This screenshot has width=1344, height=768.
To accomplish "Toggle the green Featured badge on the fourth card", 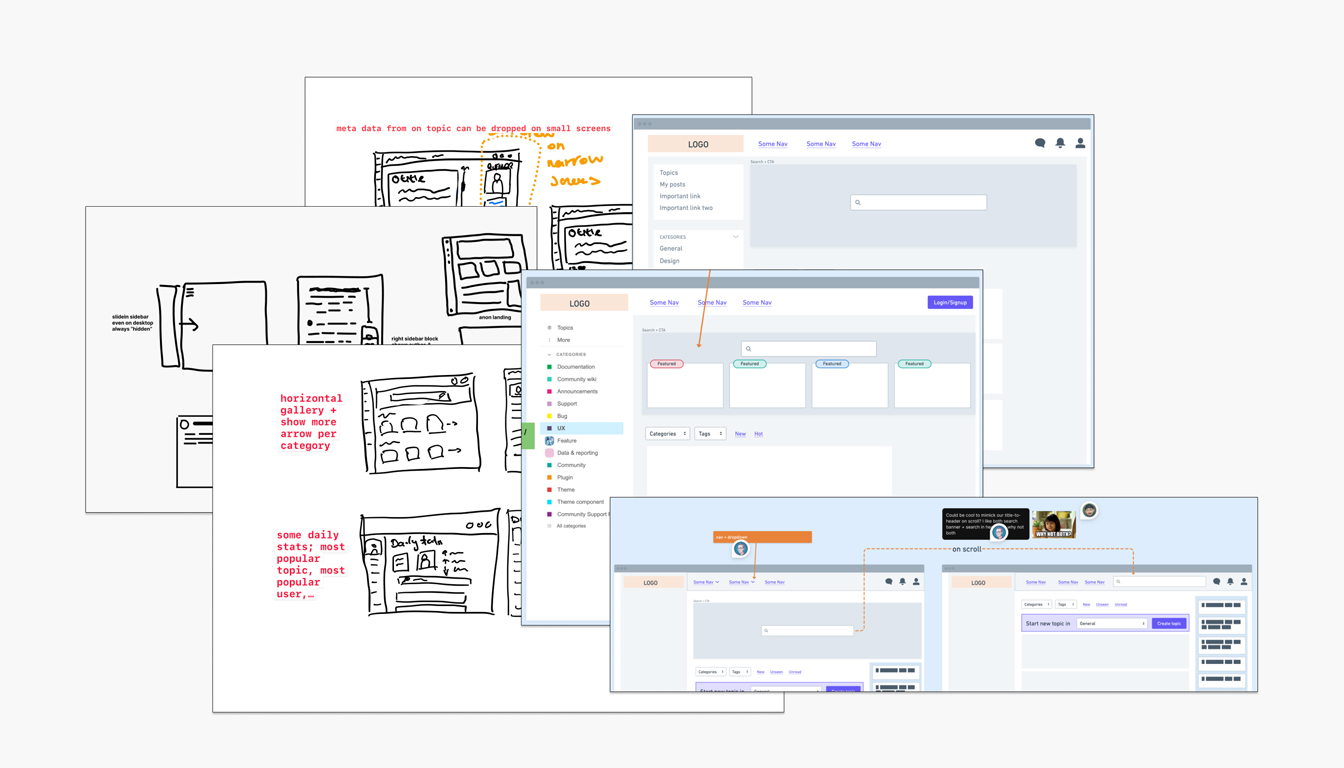I will [x=913, y=363].
